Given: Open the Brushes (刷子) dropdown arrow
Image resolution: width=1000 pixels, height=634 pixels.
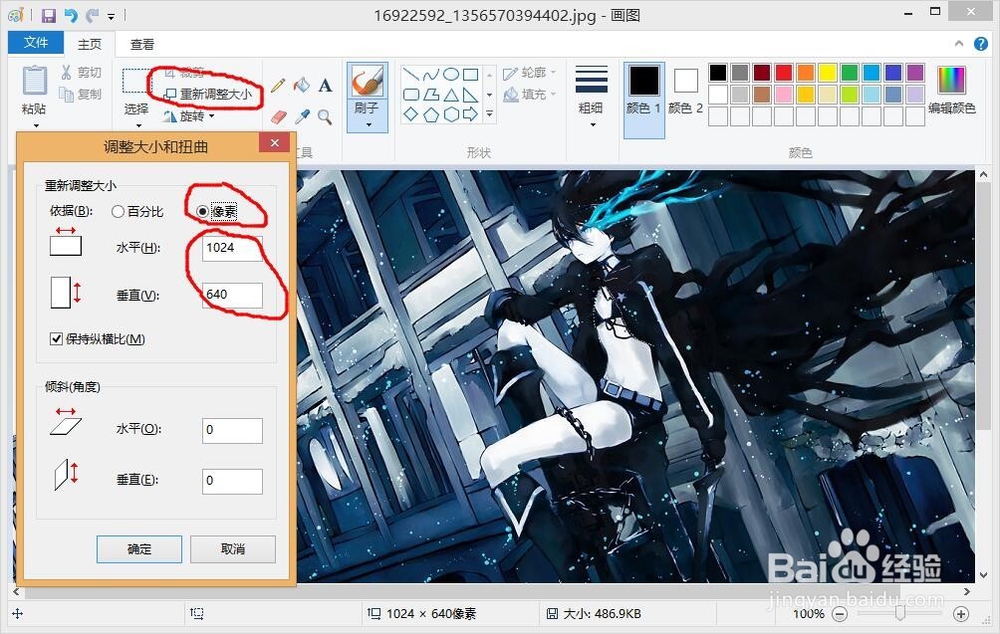Looking at the screenshot, I should tap(367, 125).
